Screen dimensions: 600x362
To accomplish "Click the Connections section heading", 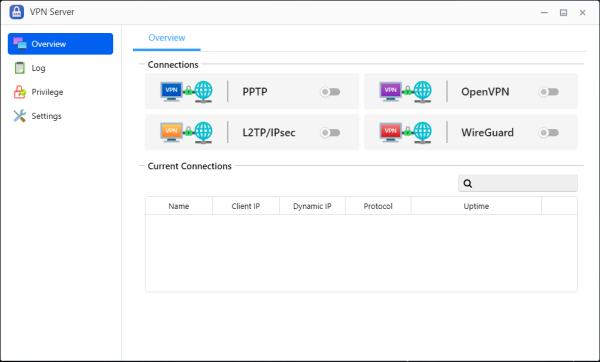I will pyautogui.click(x=173, y=65).
